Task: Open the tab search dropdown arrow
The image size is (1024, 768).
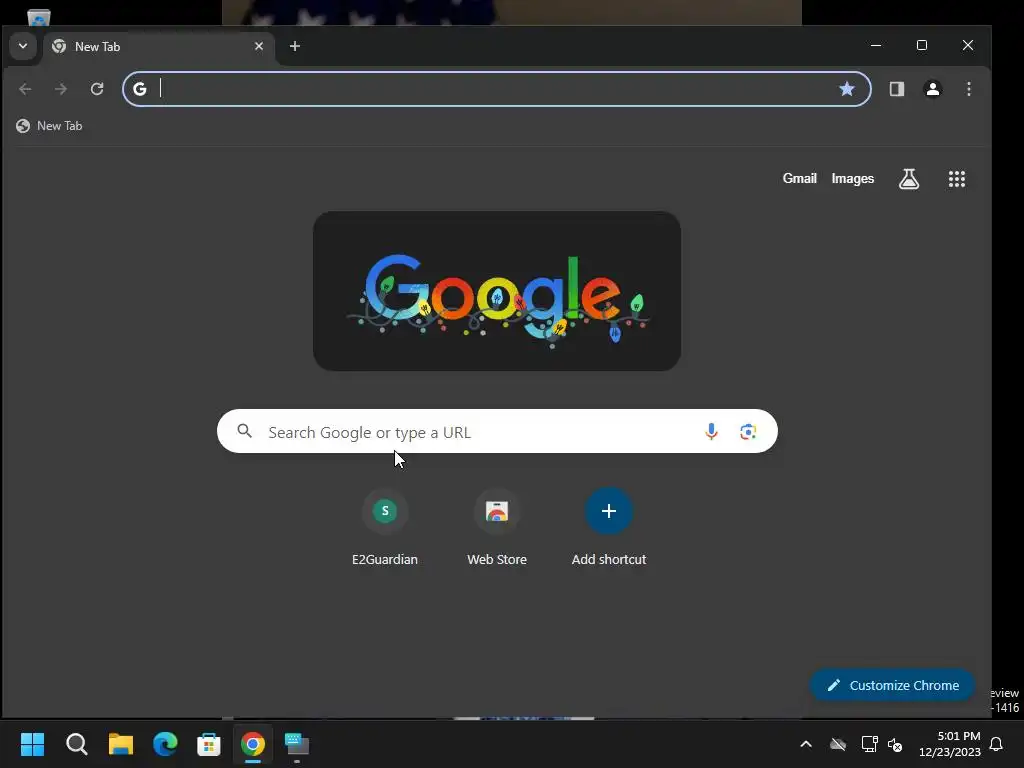Action: click(x=23, y=46)
